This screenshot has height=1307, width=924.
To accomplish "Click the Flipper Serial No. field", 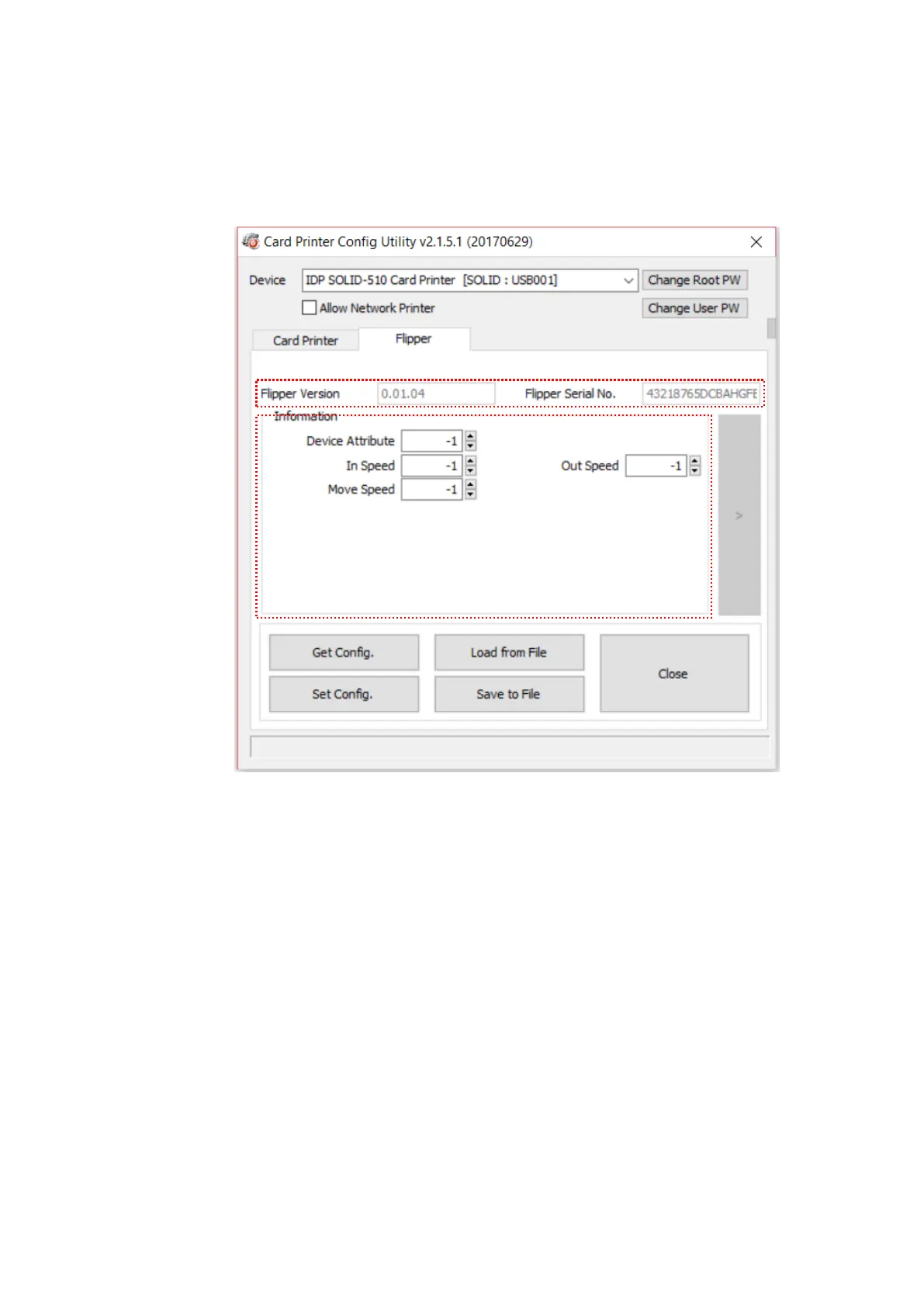I will point(701,393).
